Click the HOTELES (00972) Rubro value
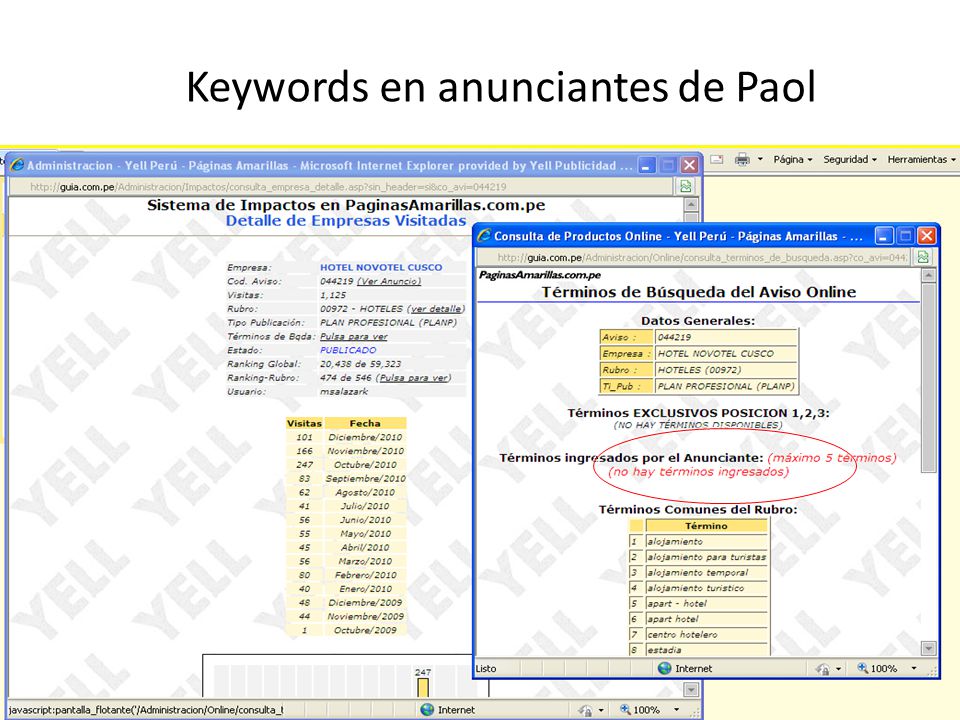960x720 pixels. click(x=727, y=370)
